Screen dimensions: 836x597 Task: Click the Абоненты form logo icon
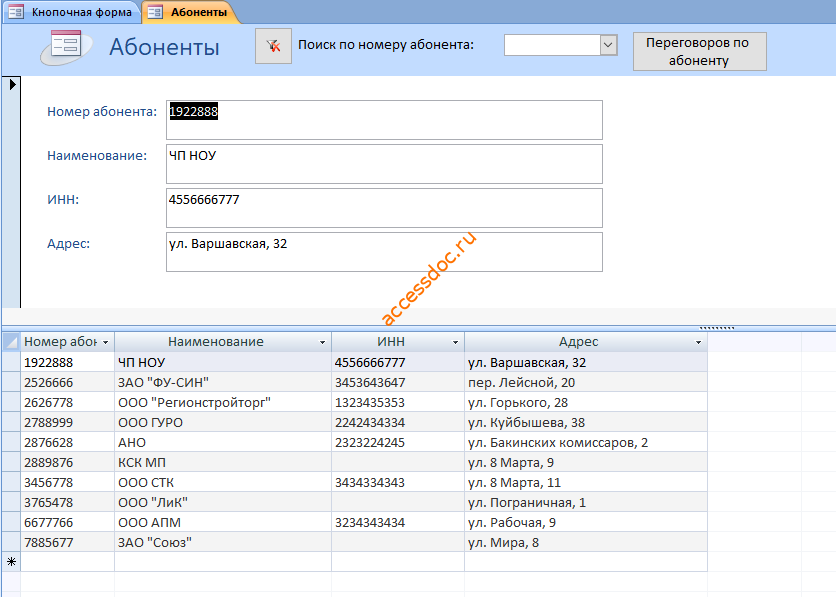(x=66, y=47)
